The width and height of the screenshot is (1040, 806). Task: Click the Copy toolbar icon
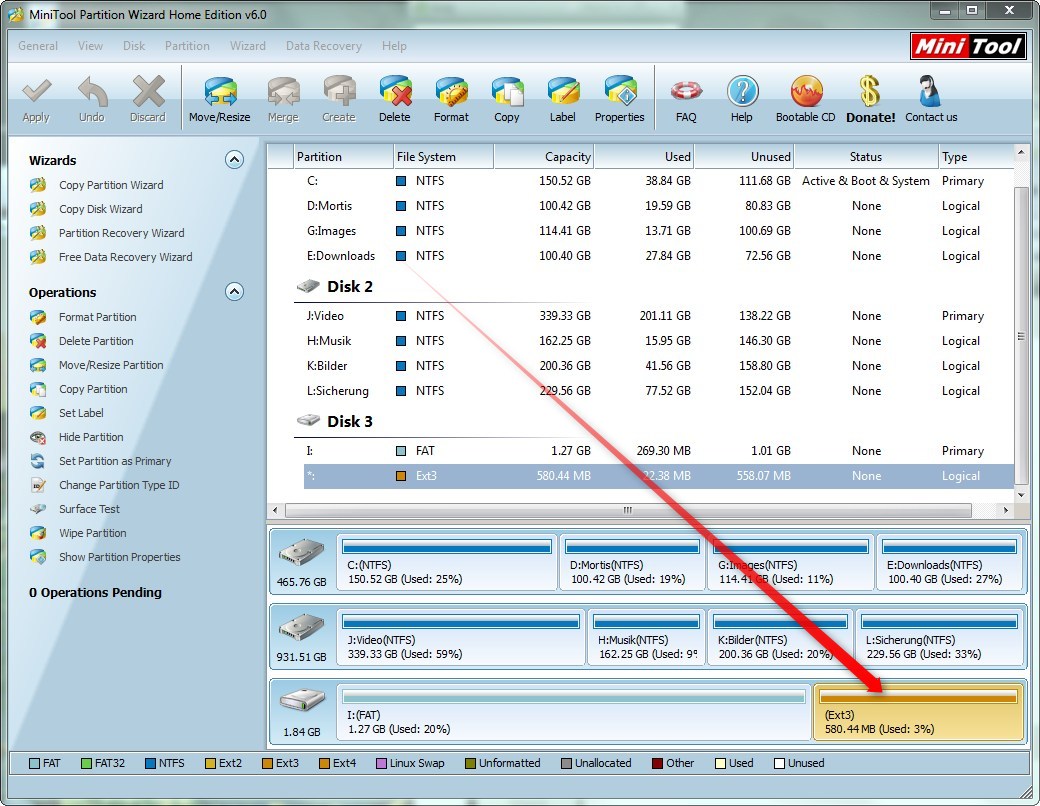pyautogui.click(x=507, y=100)
